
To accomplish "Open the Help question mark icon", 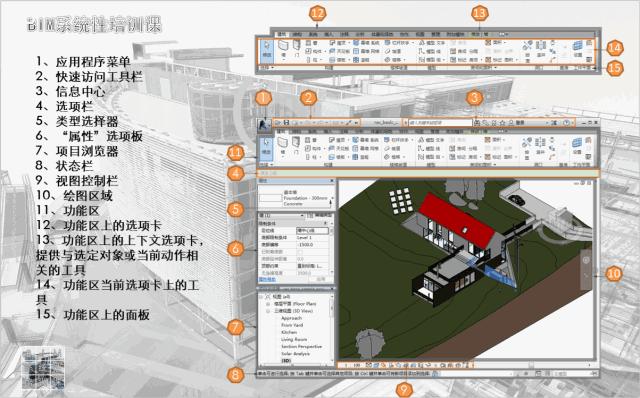I will click(x=567, y=122).
